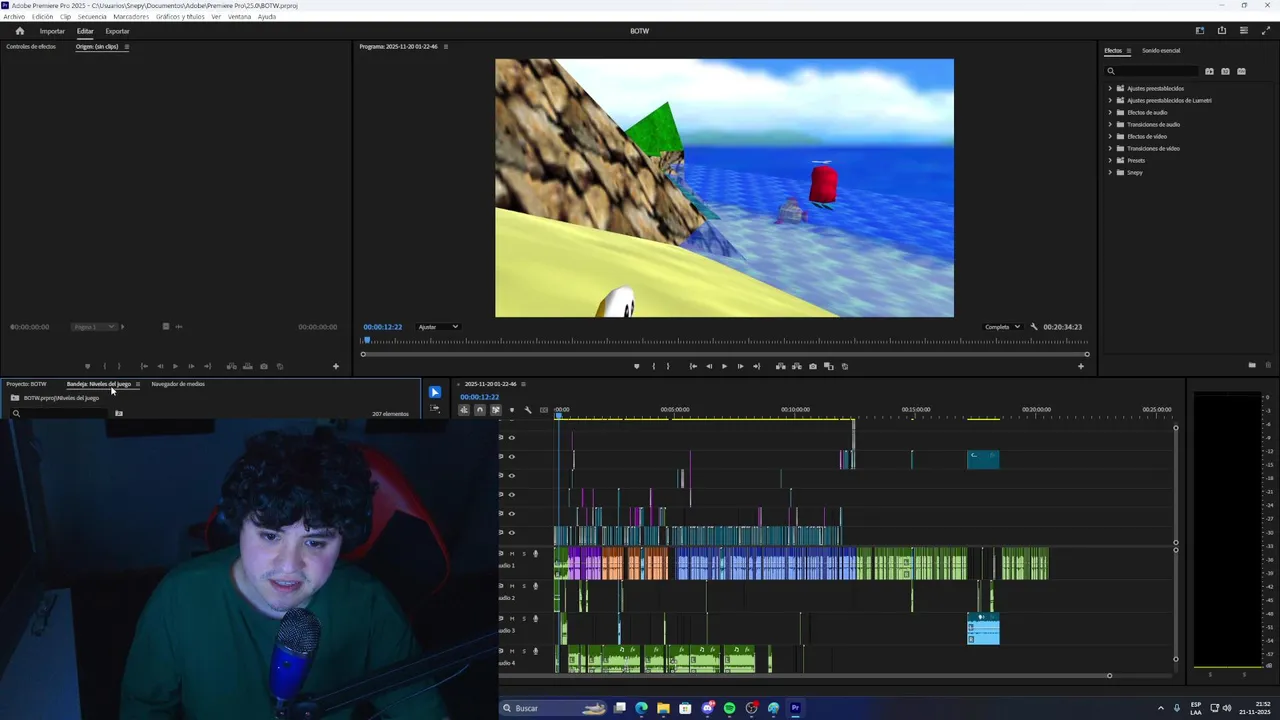Open the Ventana menu
The image size is (1280, 720).
click(x=239, y=17)
